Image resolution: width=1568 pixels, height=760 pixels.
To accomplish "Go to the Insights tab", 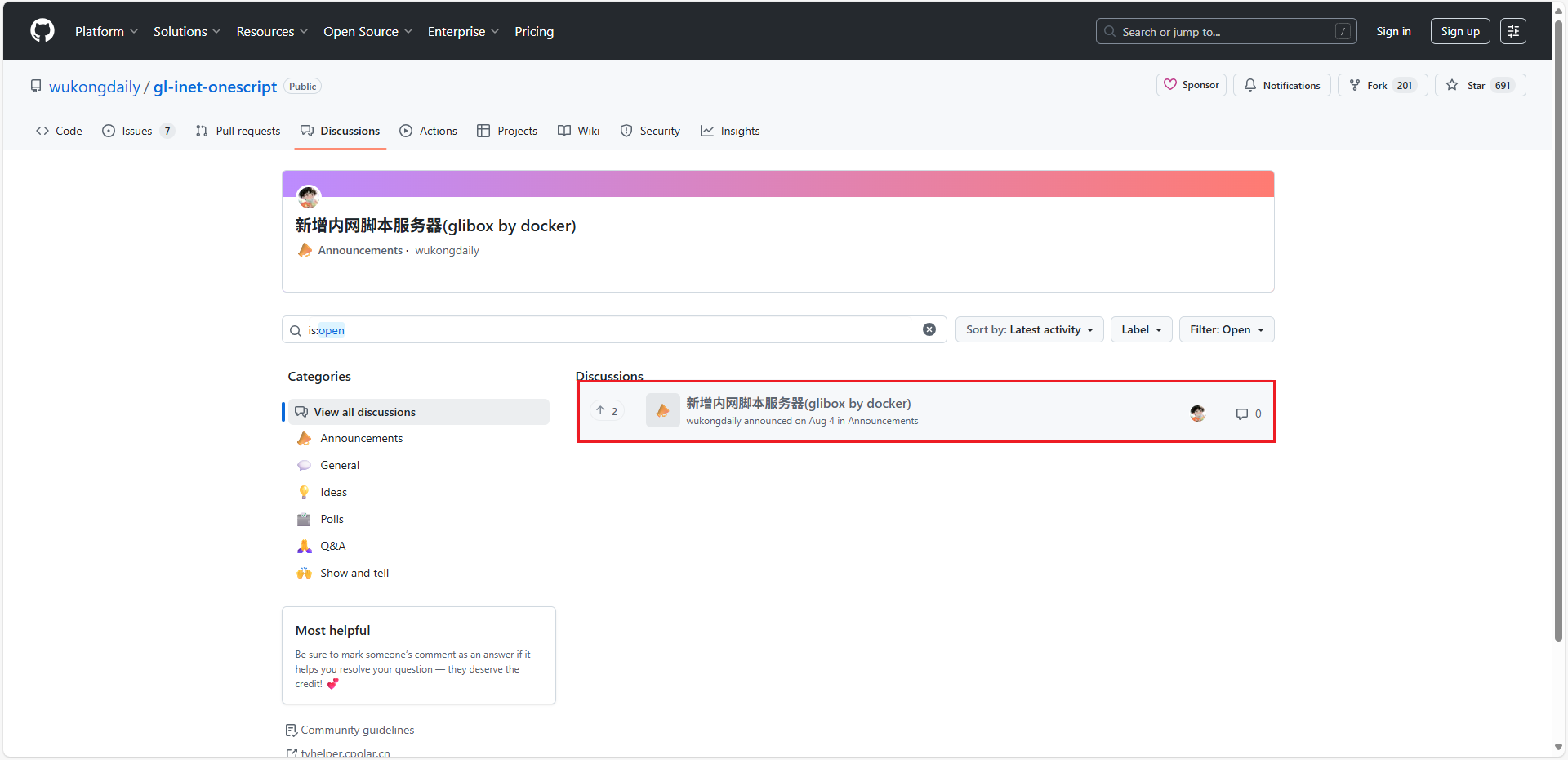I will pyautogui.click(x=730, y=131).
